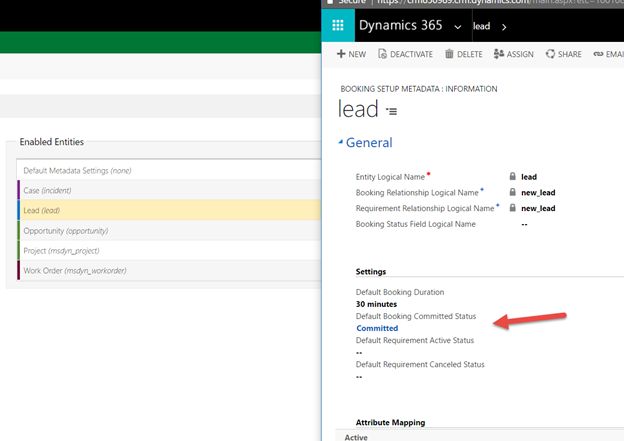Click the ASSIGN people icon
This screenshot has width=624, height=441.
click(x=499, y=54)
